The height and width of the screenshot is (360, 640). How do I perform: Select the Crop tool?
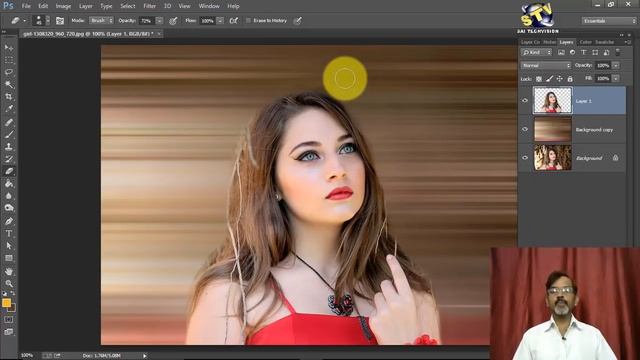click(x=9, y=97)
